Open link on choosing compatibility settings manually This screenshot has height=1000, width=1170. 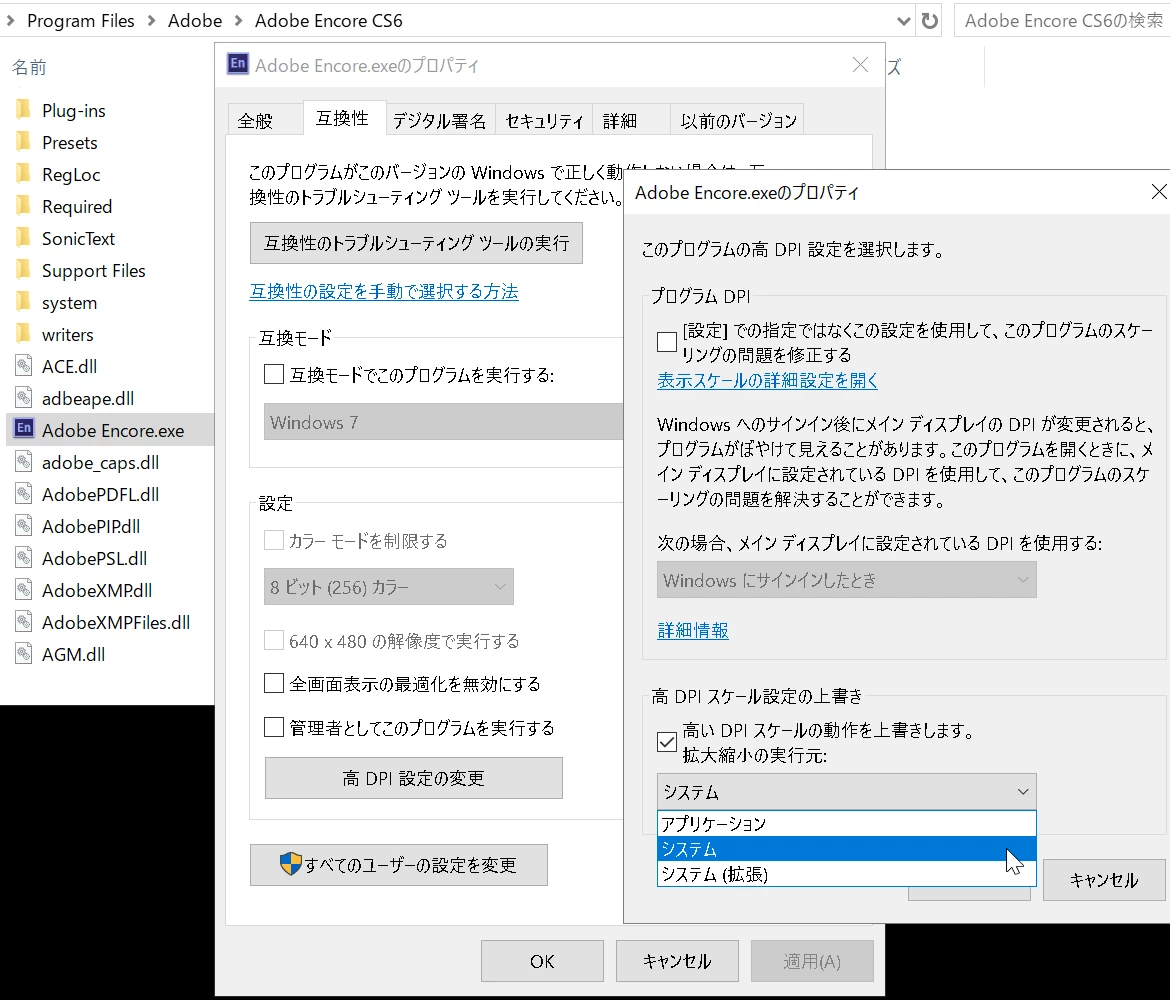tap(384, 291)
